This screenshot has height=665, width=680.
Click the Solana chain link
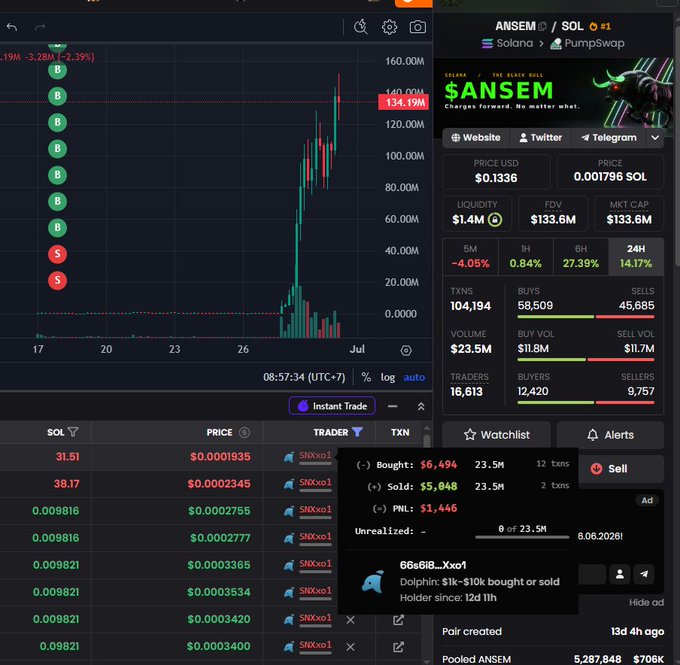pyautogui.click(x=507, y=43)
